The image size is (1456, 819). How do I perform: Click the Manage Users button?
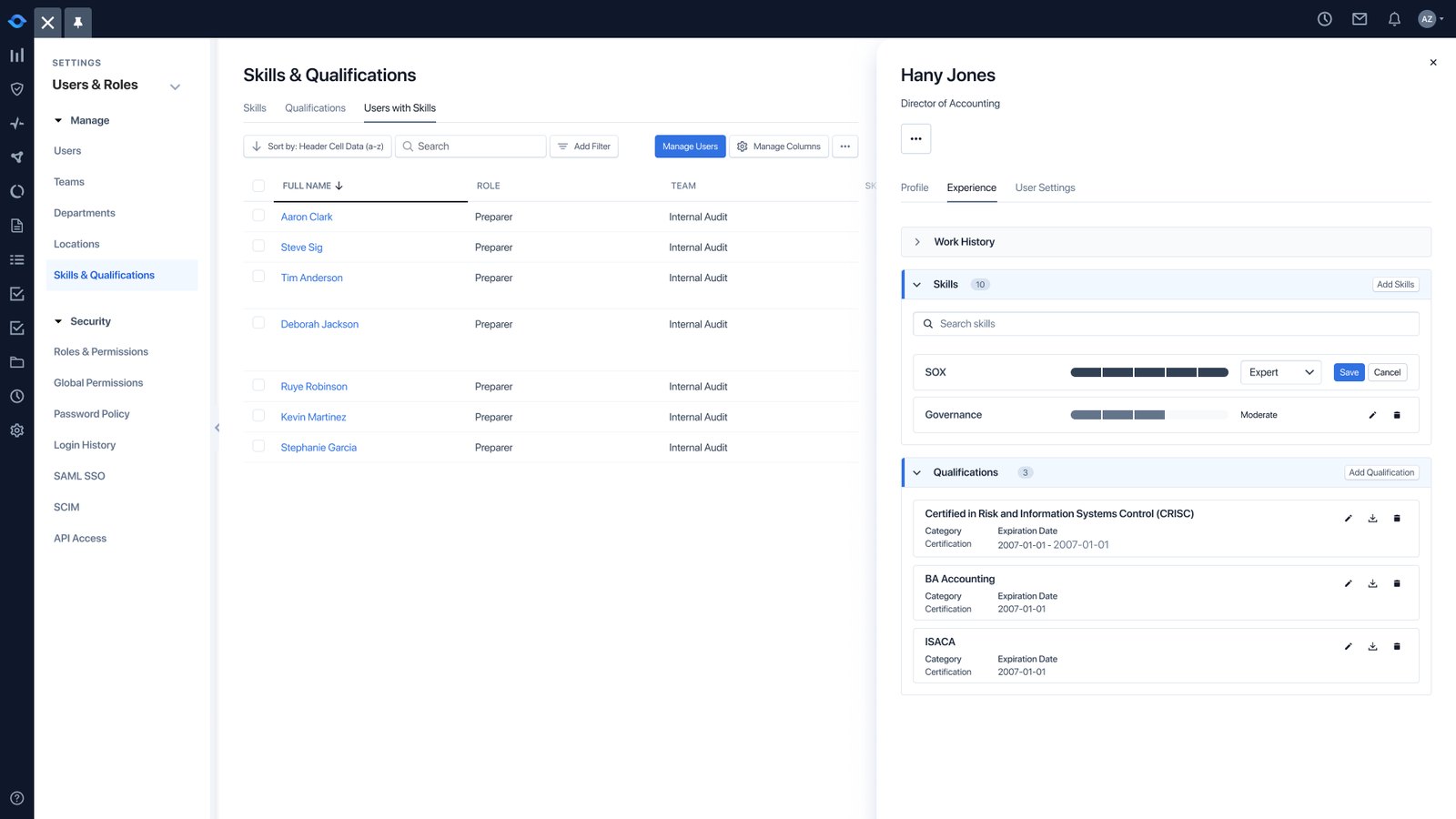(x=690, y=147)
